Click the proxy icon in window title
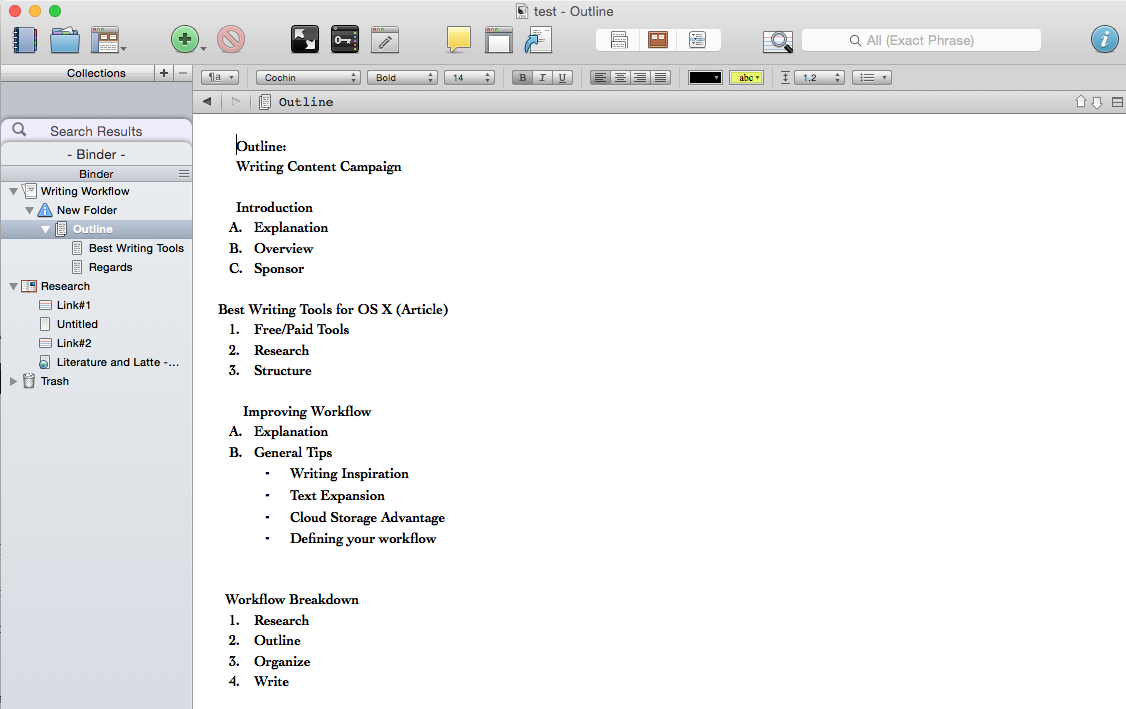This screenshot has height=709, width=1126. (522, 11)
